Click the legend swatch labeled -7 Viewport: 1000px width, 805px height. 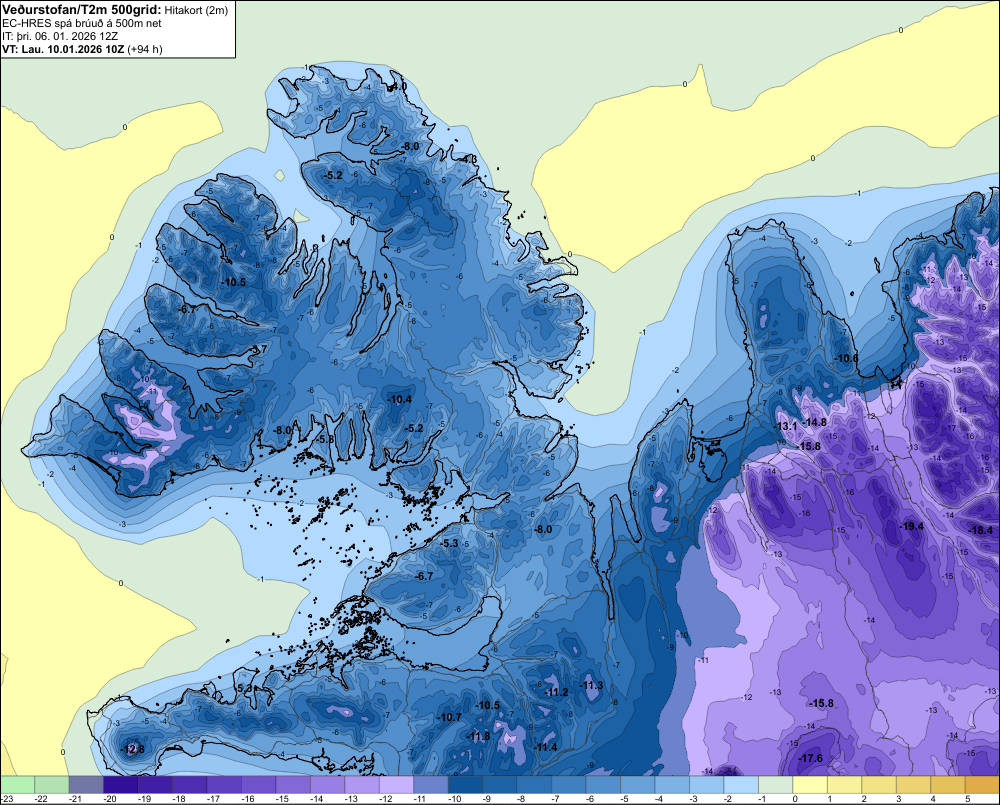(568, 785)
